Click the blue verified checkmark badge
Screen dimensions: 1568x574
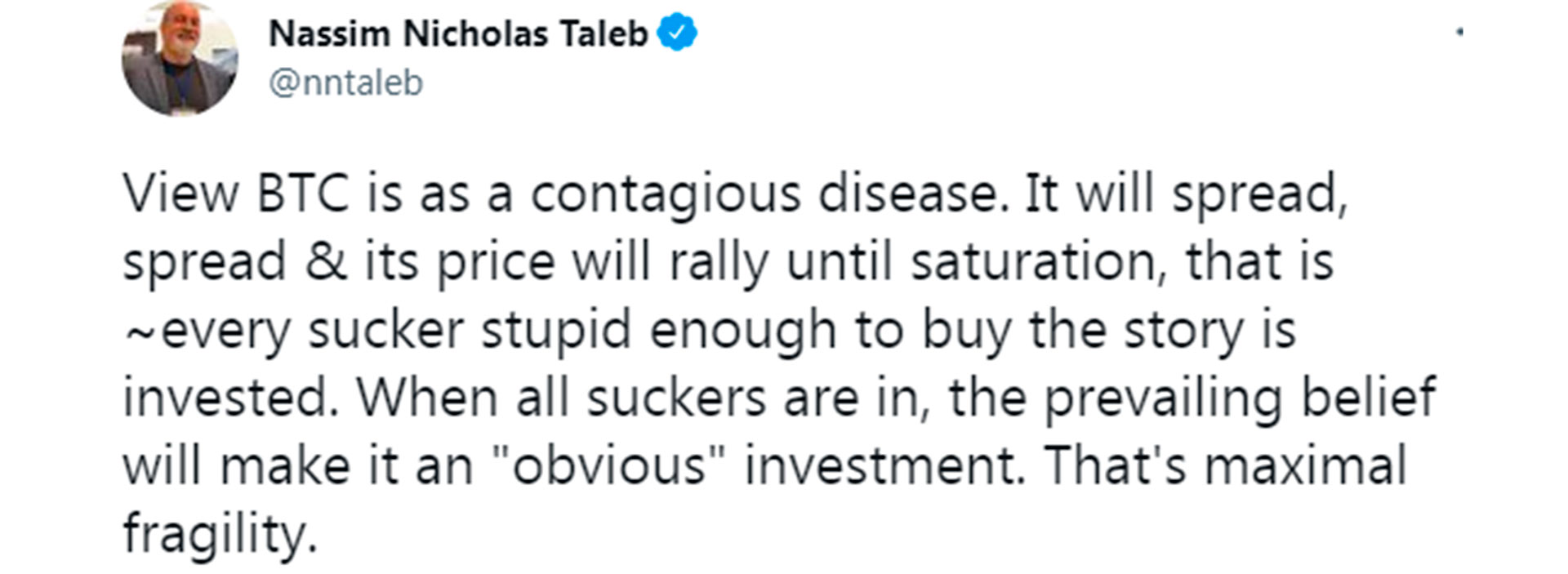(677, 33)
